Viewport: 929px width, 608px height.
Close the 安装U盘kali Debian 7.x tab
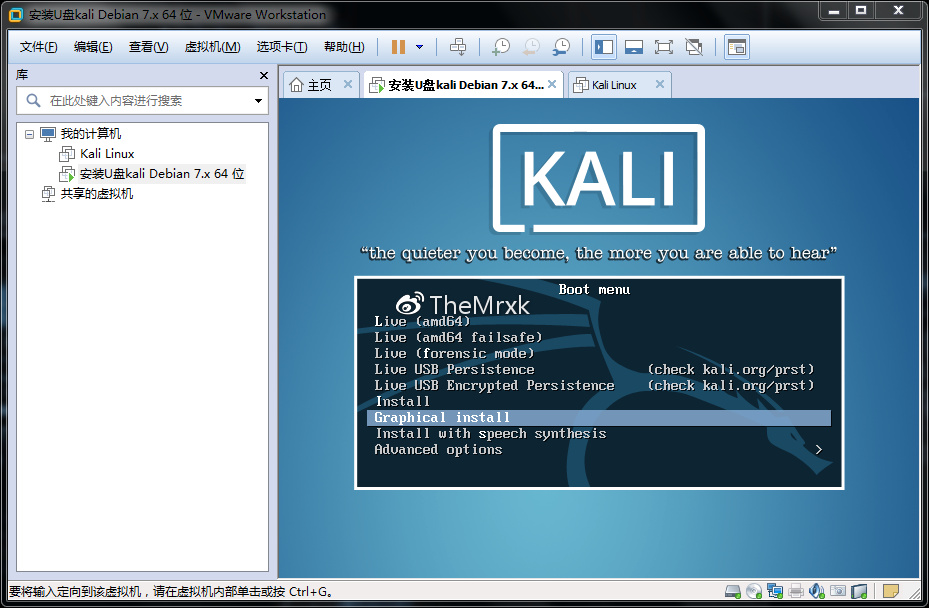pyautogui.click(x=552, y=84)
